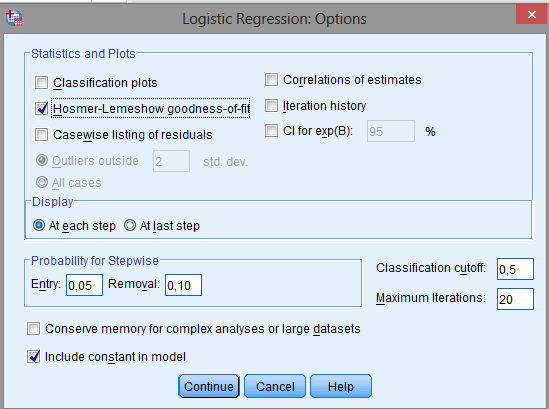This screenshot has width=549, height=409.
Task: Open Help for logistic regression options
Action: pos(341,386)
